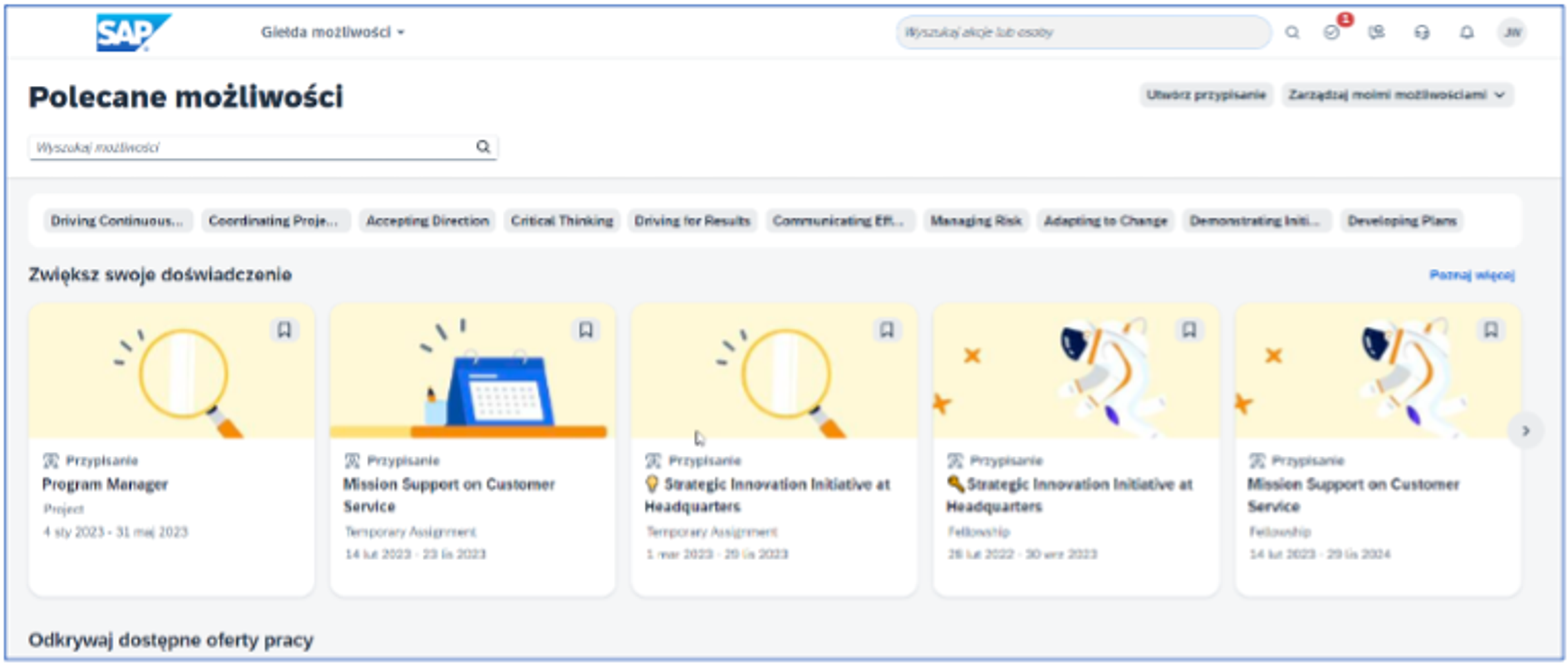Screen dimensions: 1568x664
Task: Open the headset support icon
Action: point(1421,32)
